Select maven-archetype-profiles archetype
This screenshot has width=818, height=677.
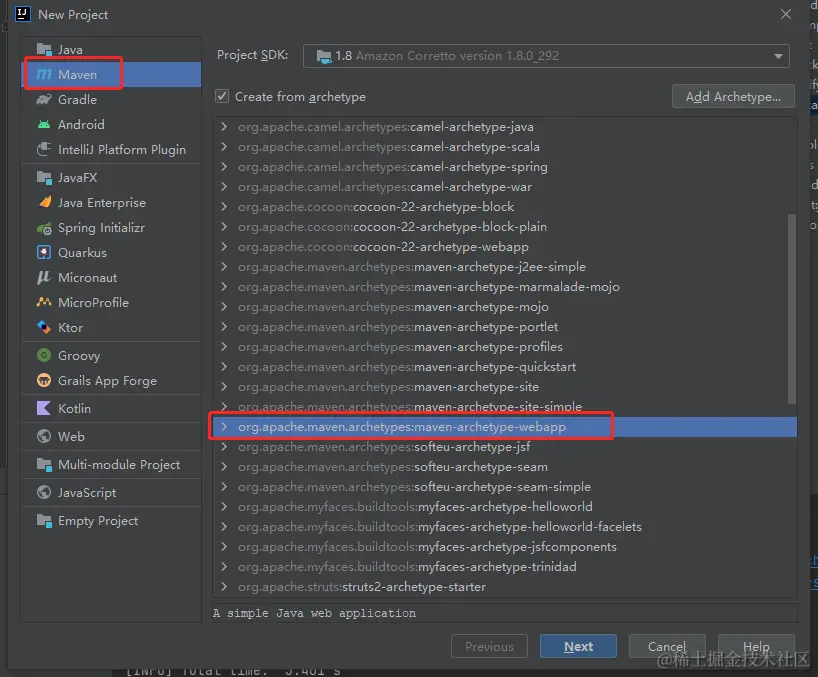(x=504, y=347)
